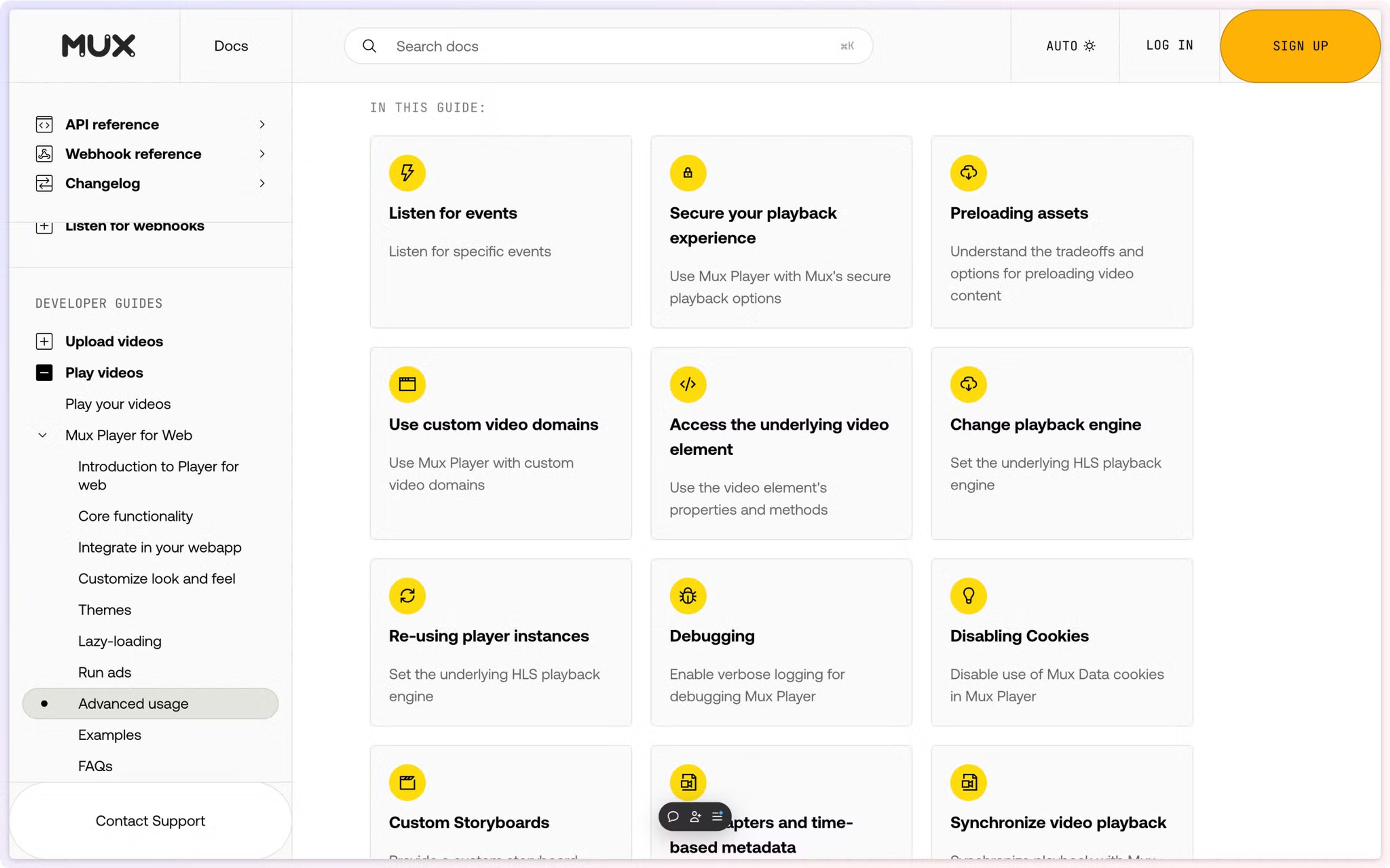Open the Disabling Cookies card title
Image resolution: width=1390 pixels, height=868 pixels.
coord(1019,636)
